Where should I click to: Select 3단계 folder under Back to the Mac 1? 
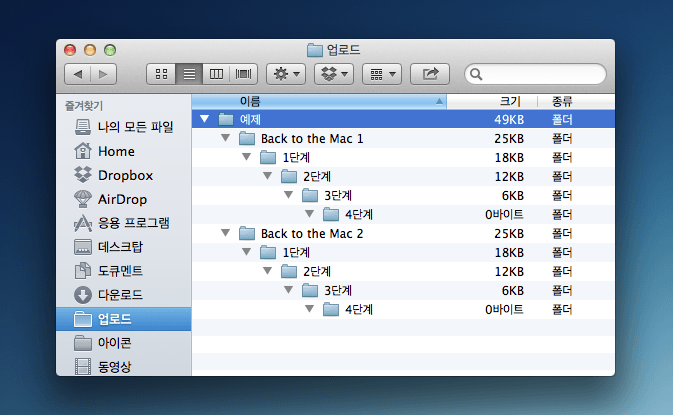pos(403,195)
